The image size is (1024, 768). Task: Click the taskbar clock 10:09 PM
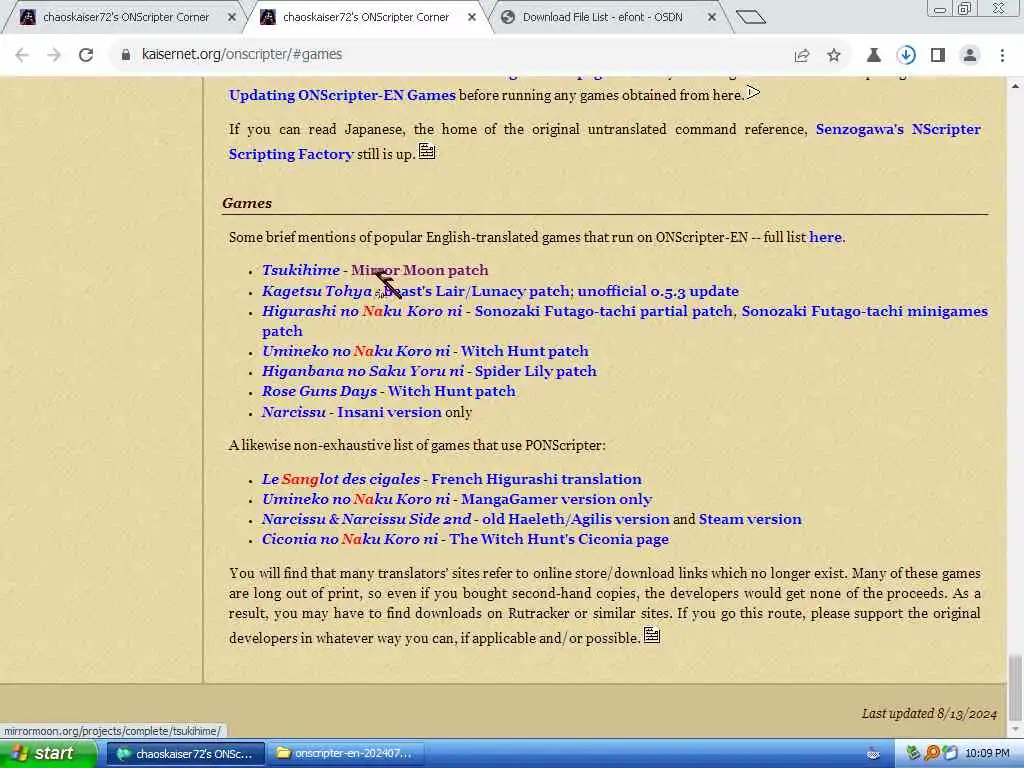(987, 754)
